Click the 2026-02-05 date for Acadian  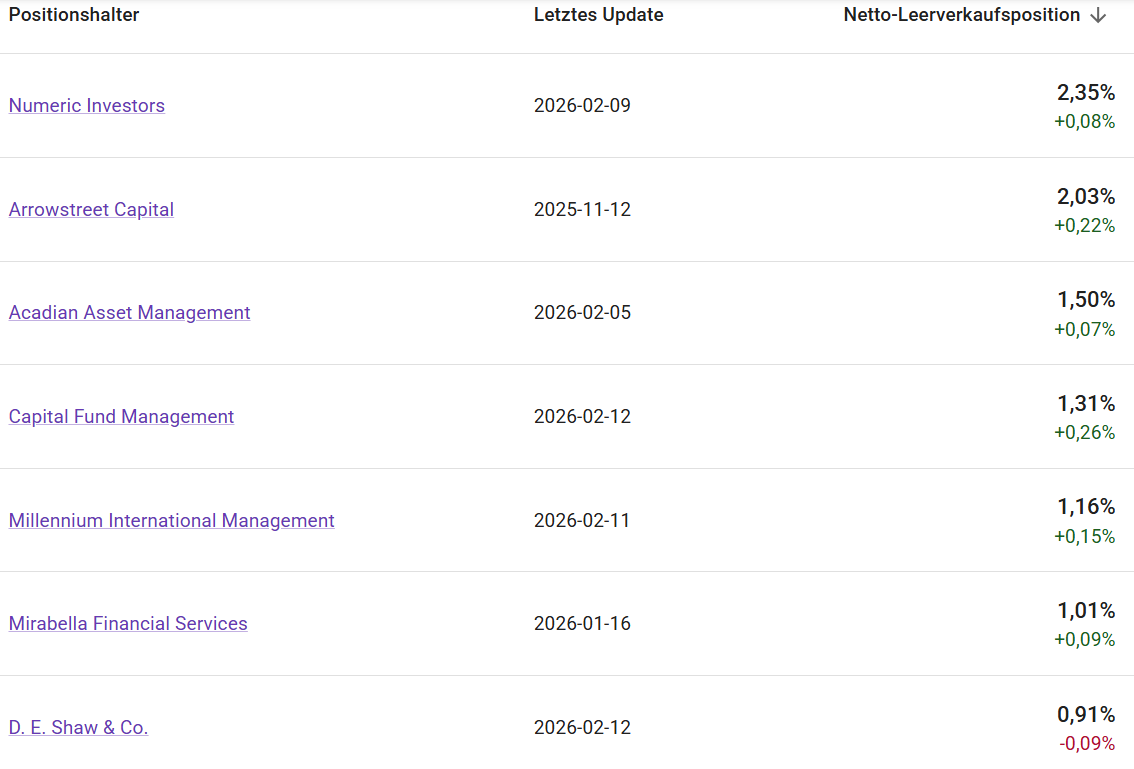point(582,313)
